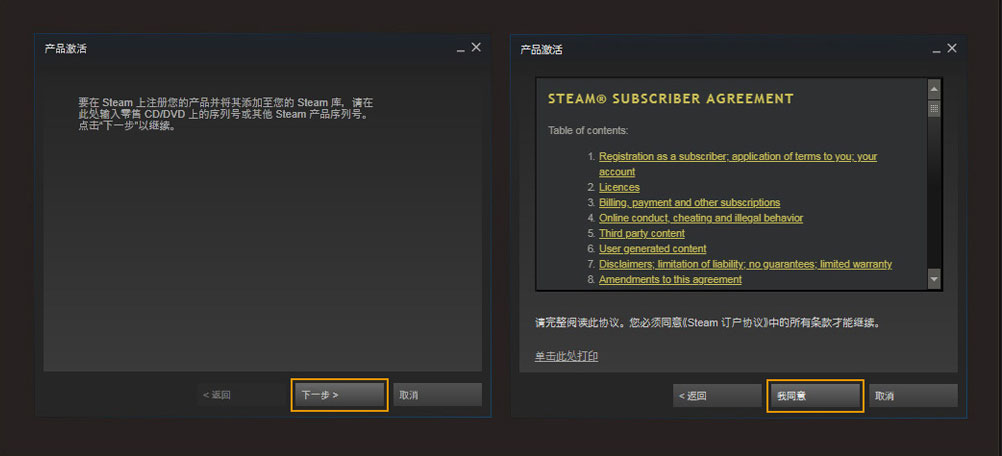This screenshot has height=456, width=1002.
Task: Minimize the left 产品激活 window
Action: click(460, 49)
